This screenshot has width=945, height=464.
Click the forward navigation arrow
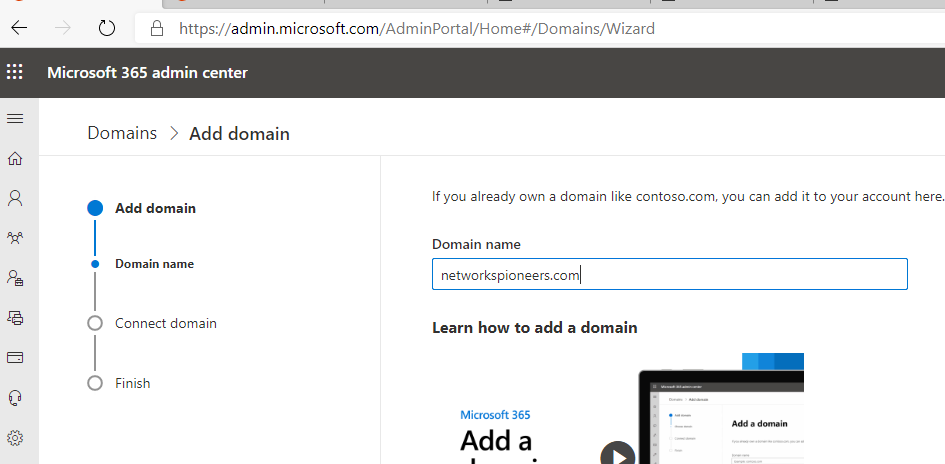tap(63, 28)
